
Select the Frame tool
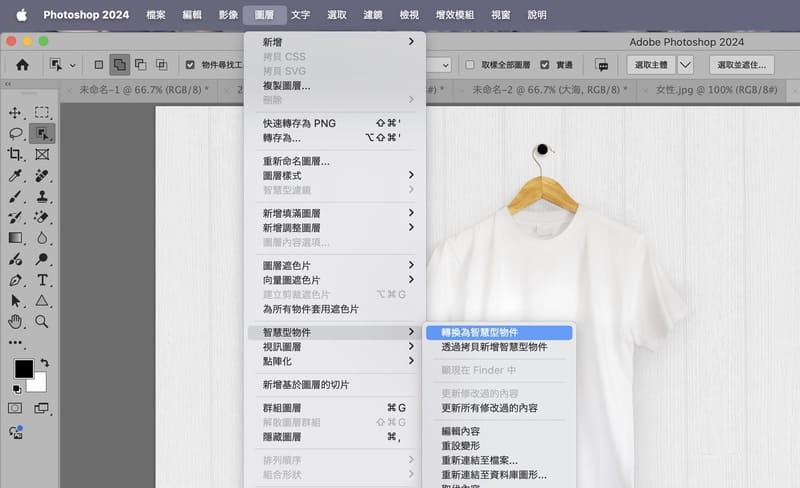click(42, 154)
